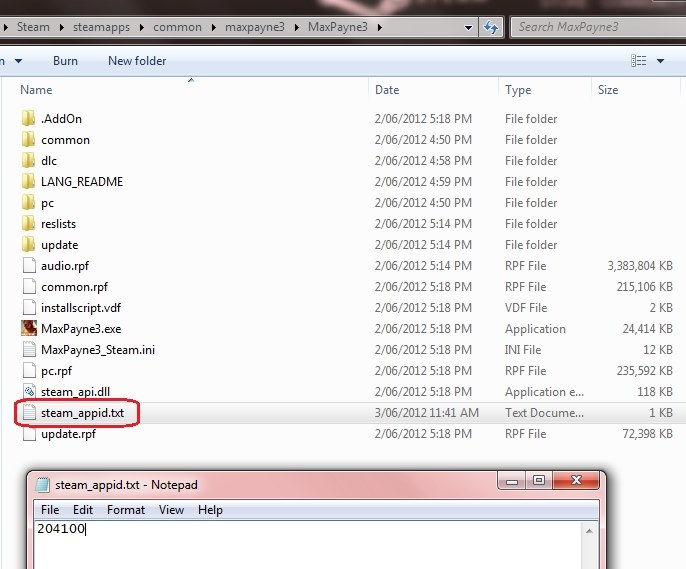Expand the arrow after steamapps in path

click(142, 27)
